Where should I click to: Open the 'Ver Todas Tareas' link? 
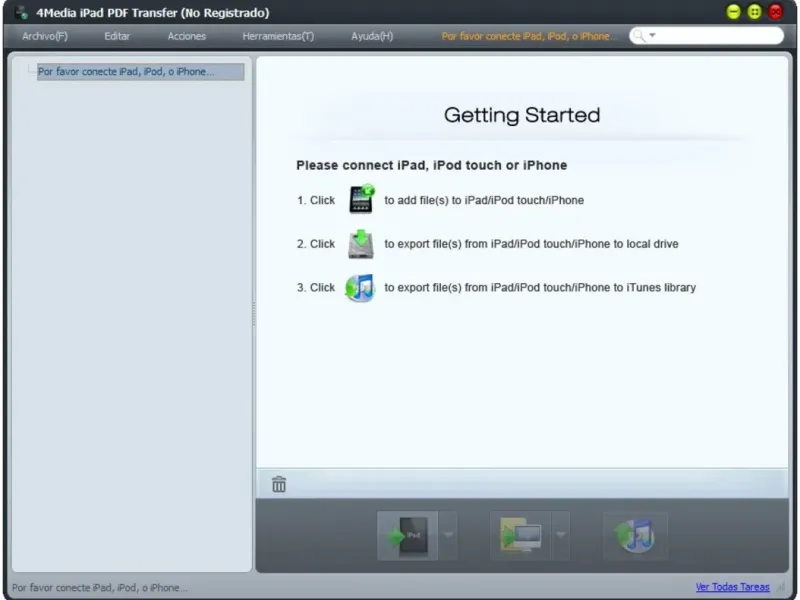click(733, 587)
